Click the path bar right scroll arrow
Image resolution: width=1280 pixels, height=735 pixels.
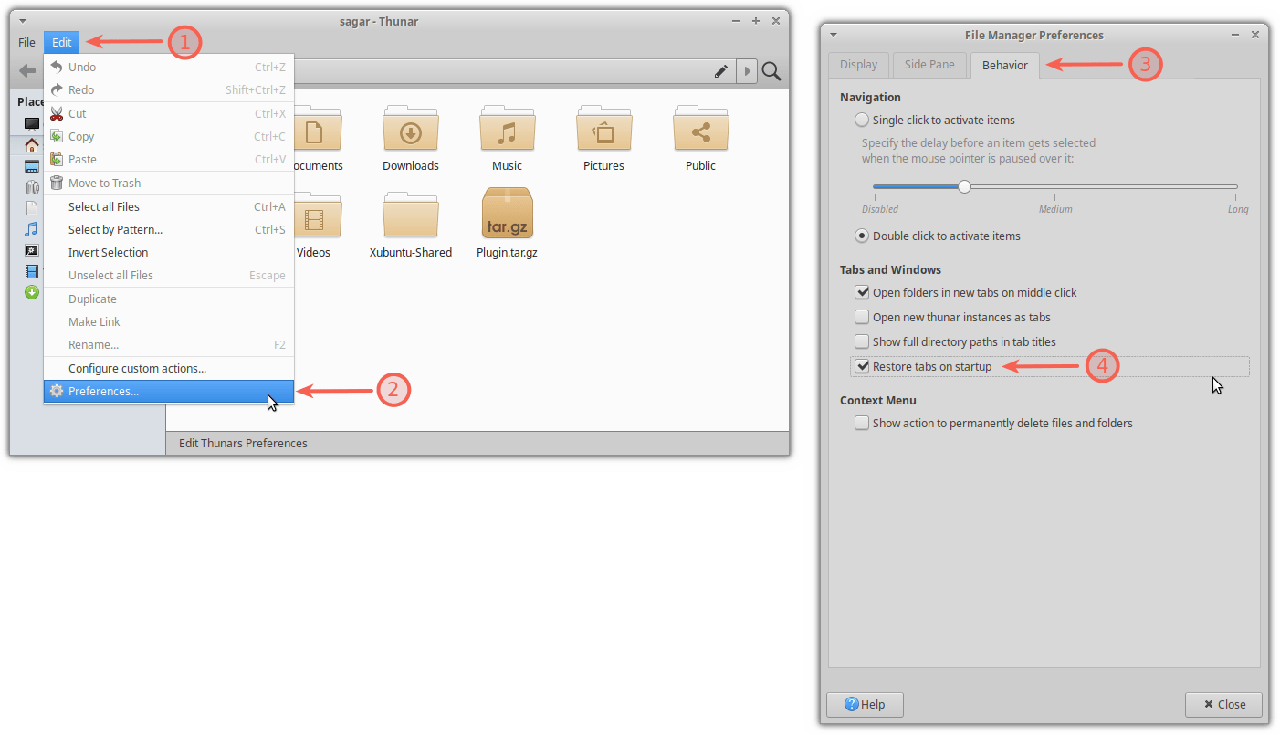tap(746, 71)
